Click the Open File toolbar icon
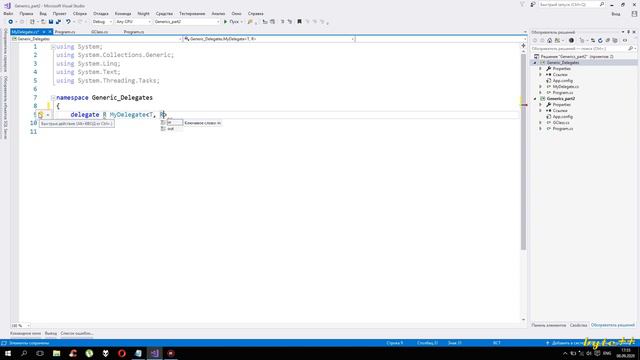This screenshot has height=360, width=640. click(43, 22)
